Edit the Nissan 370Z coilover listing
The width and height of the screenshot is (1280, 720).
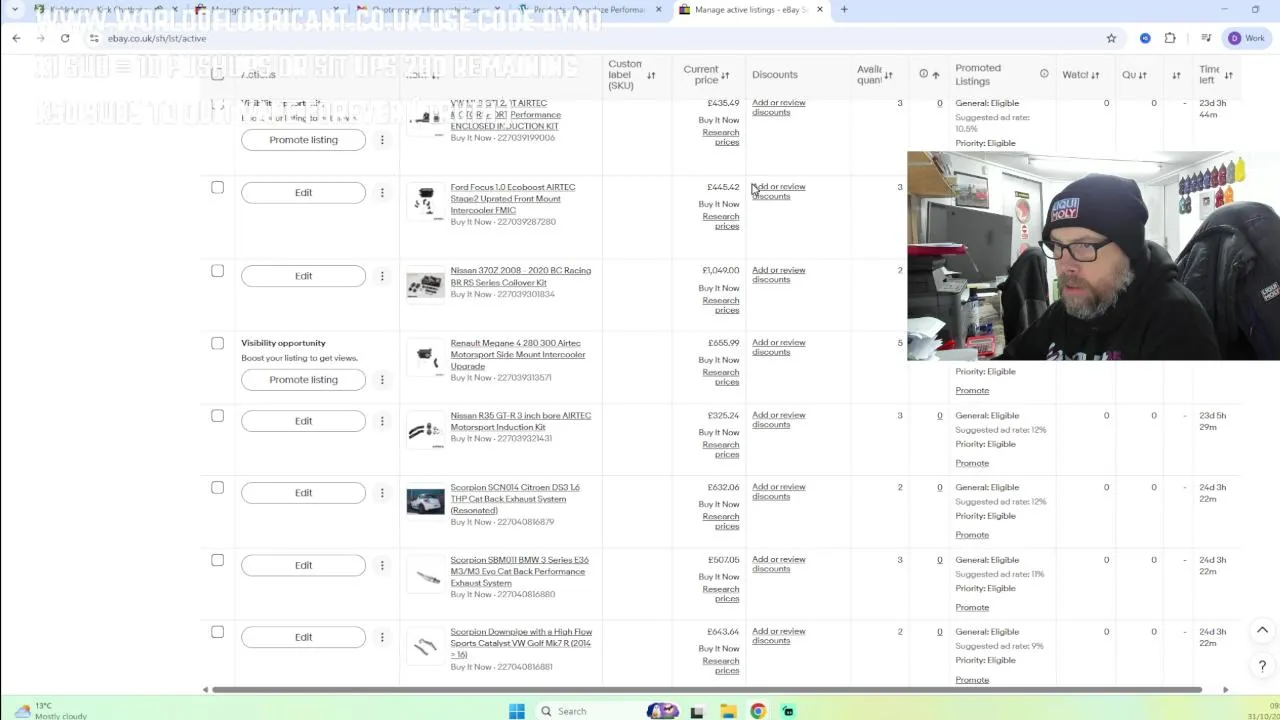[x=303, y=276]
